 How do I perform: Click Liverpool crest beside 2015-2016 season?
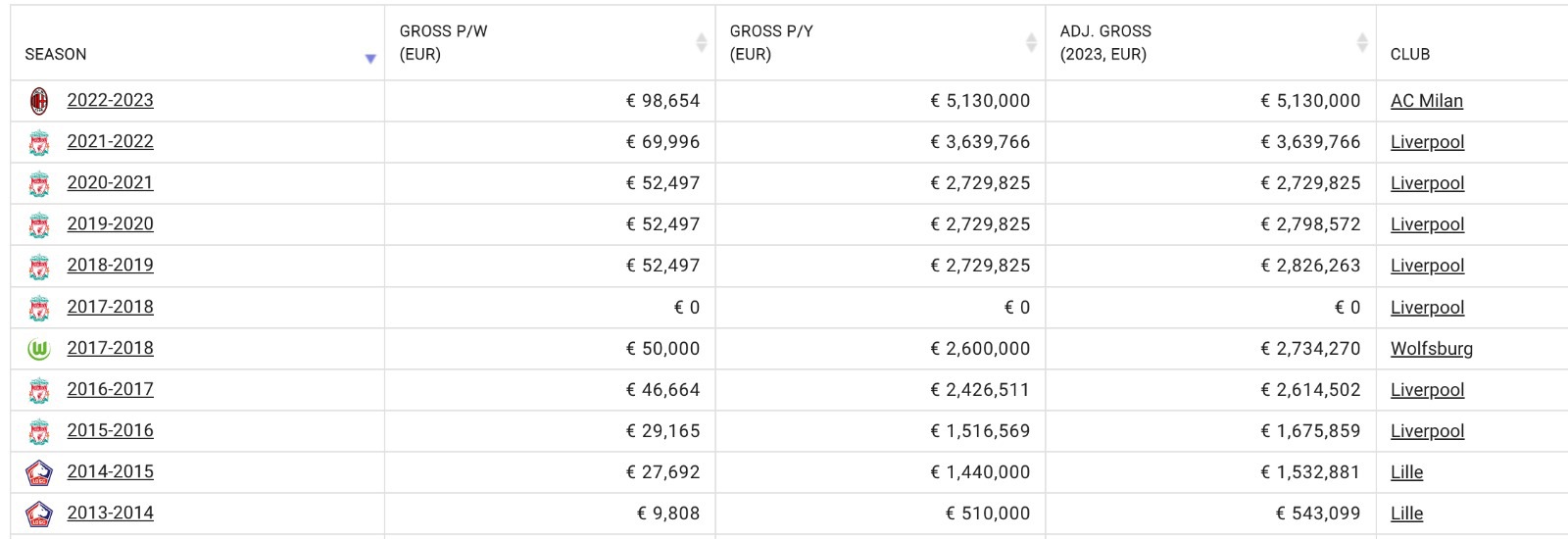coord(39,431)
